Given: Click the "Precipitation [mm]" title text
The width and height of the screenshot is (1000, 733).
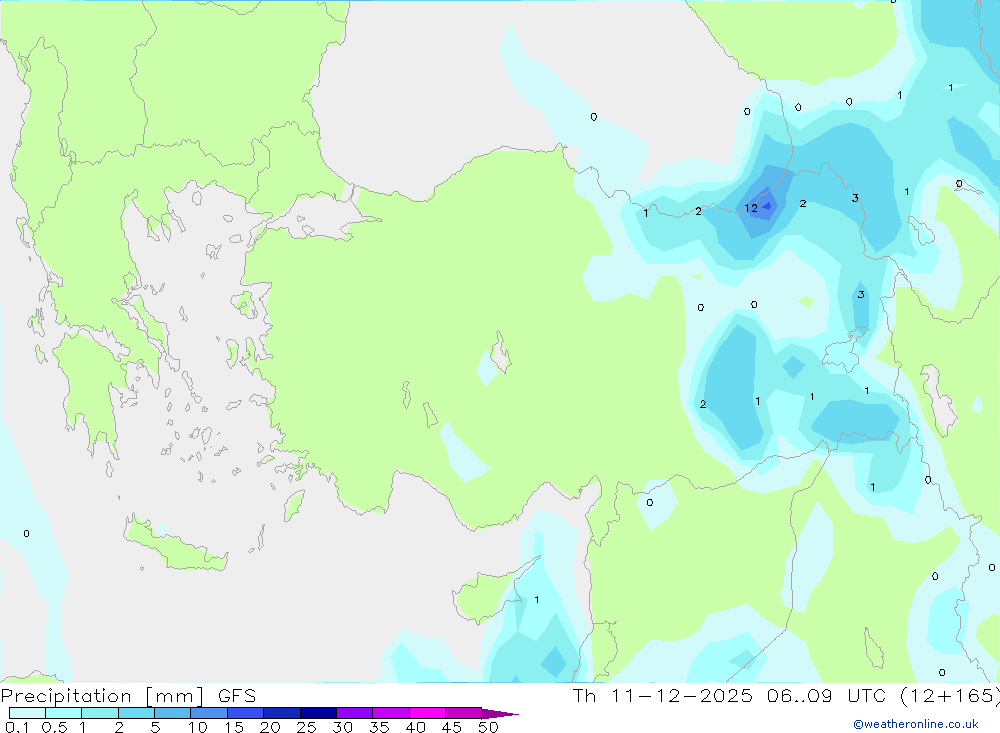Looking at the screenshot, I should (102, 696).
